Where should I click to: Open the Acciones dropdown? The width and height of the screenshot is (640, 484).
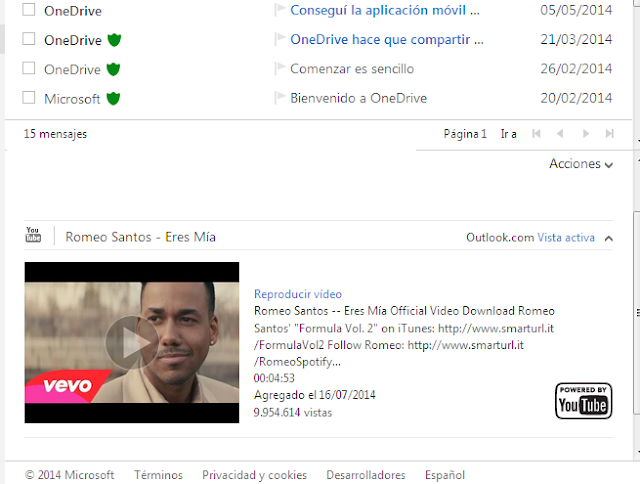point(581,164)
